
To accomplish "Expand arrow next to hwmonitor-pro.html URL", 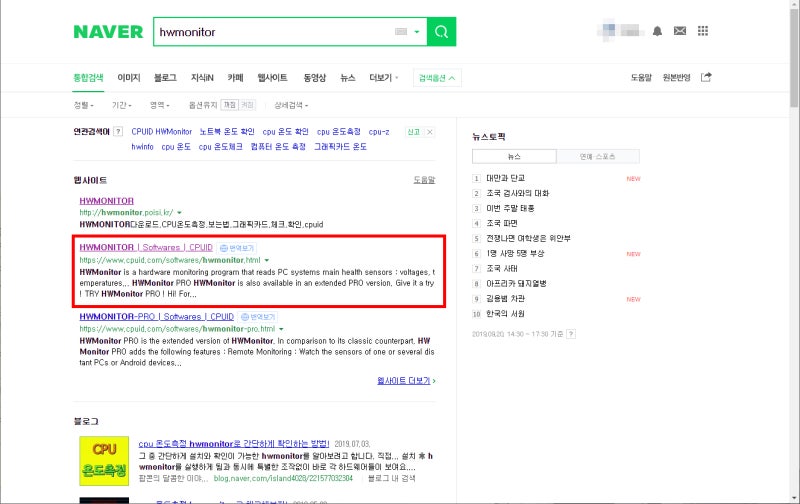I will click(x=281, y=330).
